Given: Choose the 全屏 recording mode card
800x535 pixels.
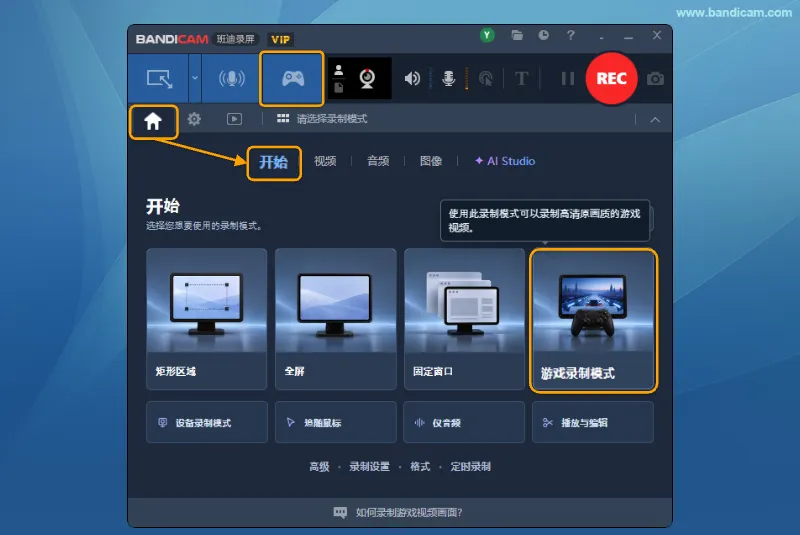Looking at the screenshot, I should point(336,319).
